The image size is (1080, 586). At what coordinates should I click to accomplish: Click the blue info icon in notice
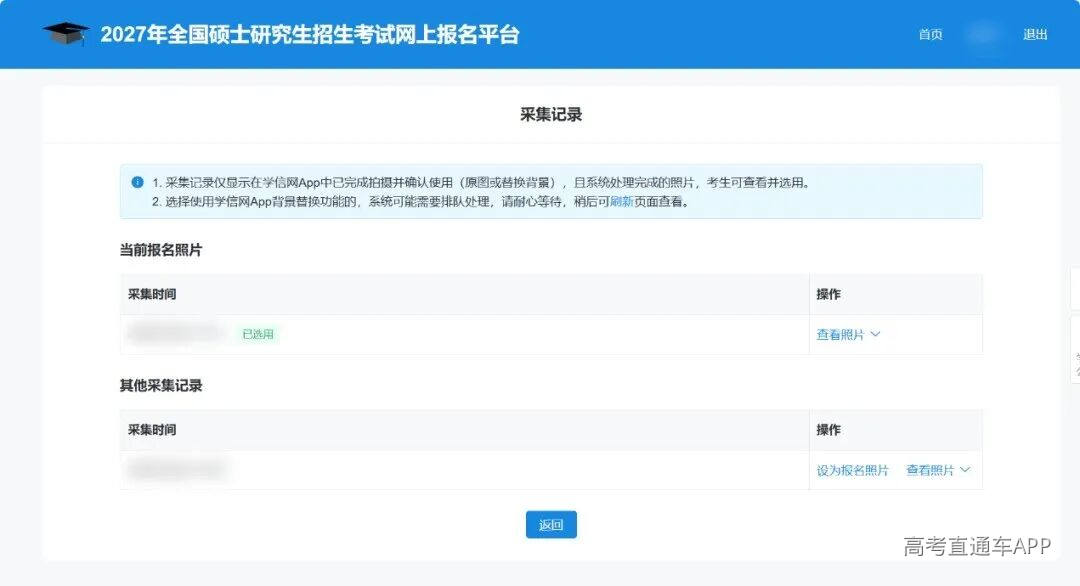[x=137, y=182]
